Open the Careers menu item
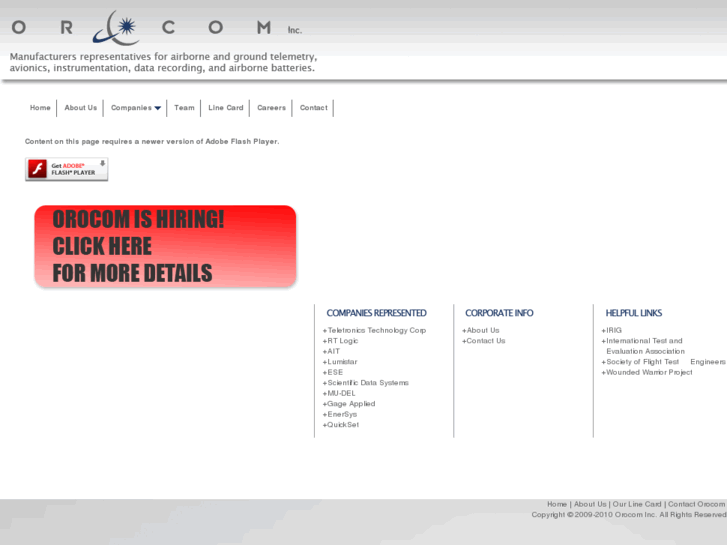This screenshot has height=545, width=727. point(272,108)
